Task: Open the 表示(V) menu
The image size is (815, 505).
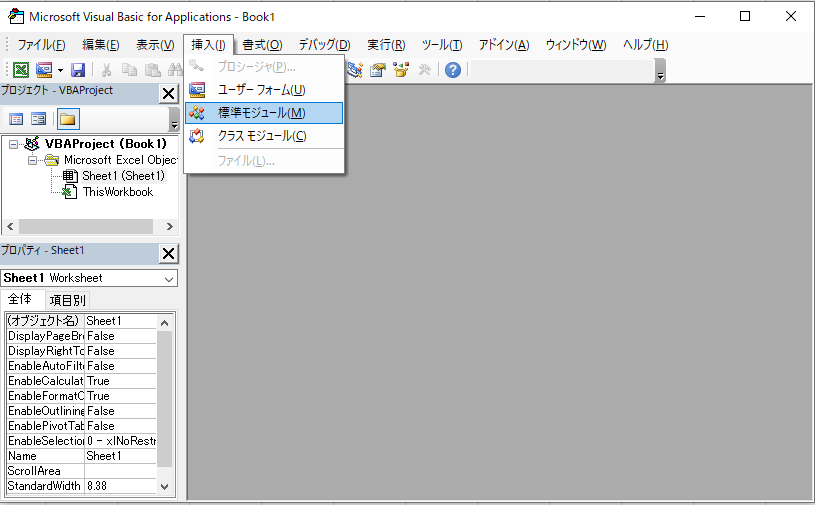Action: pos(155,45)
